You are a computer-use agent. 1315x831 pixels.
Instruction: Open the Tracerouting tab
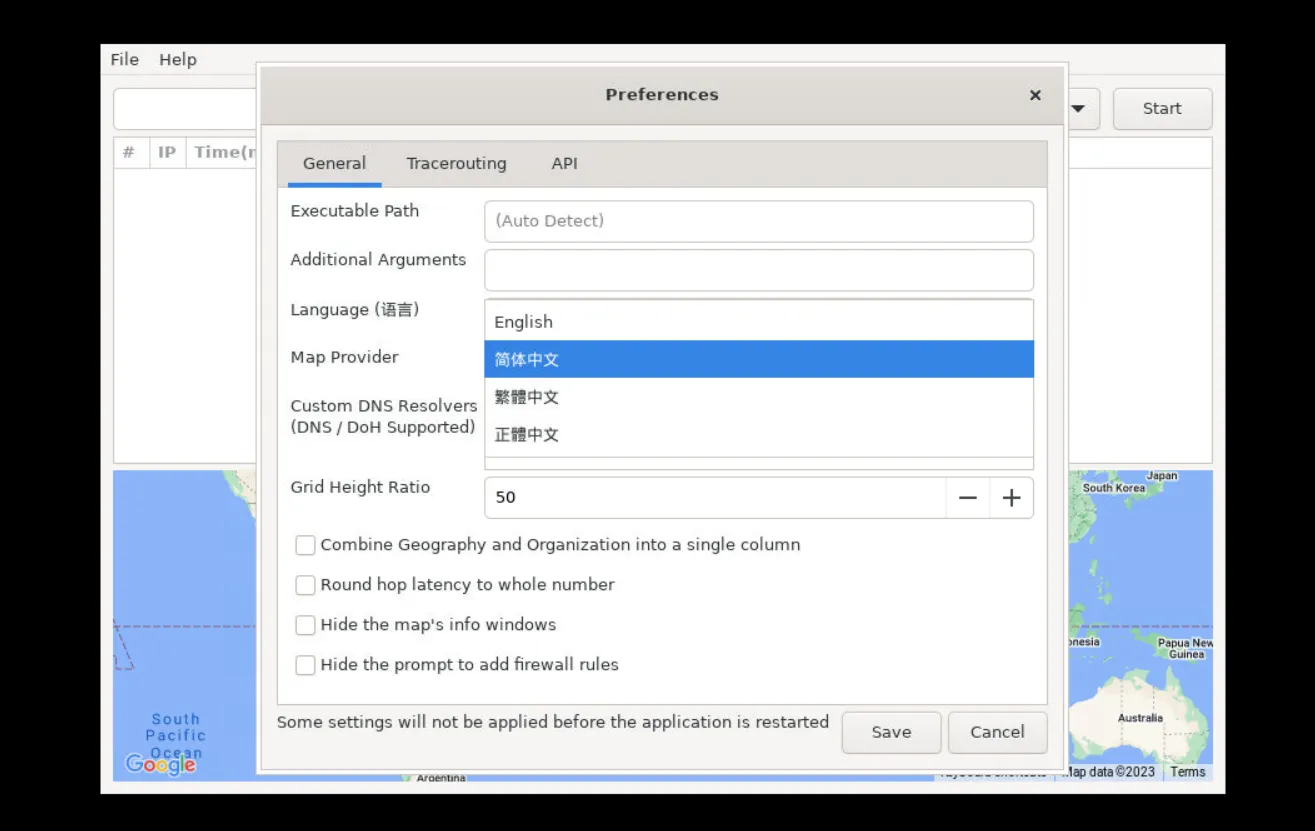tap(456, 164)
